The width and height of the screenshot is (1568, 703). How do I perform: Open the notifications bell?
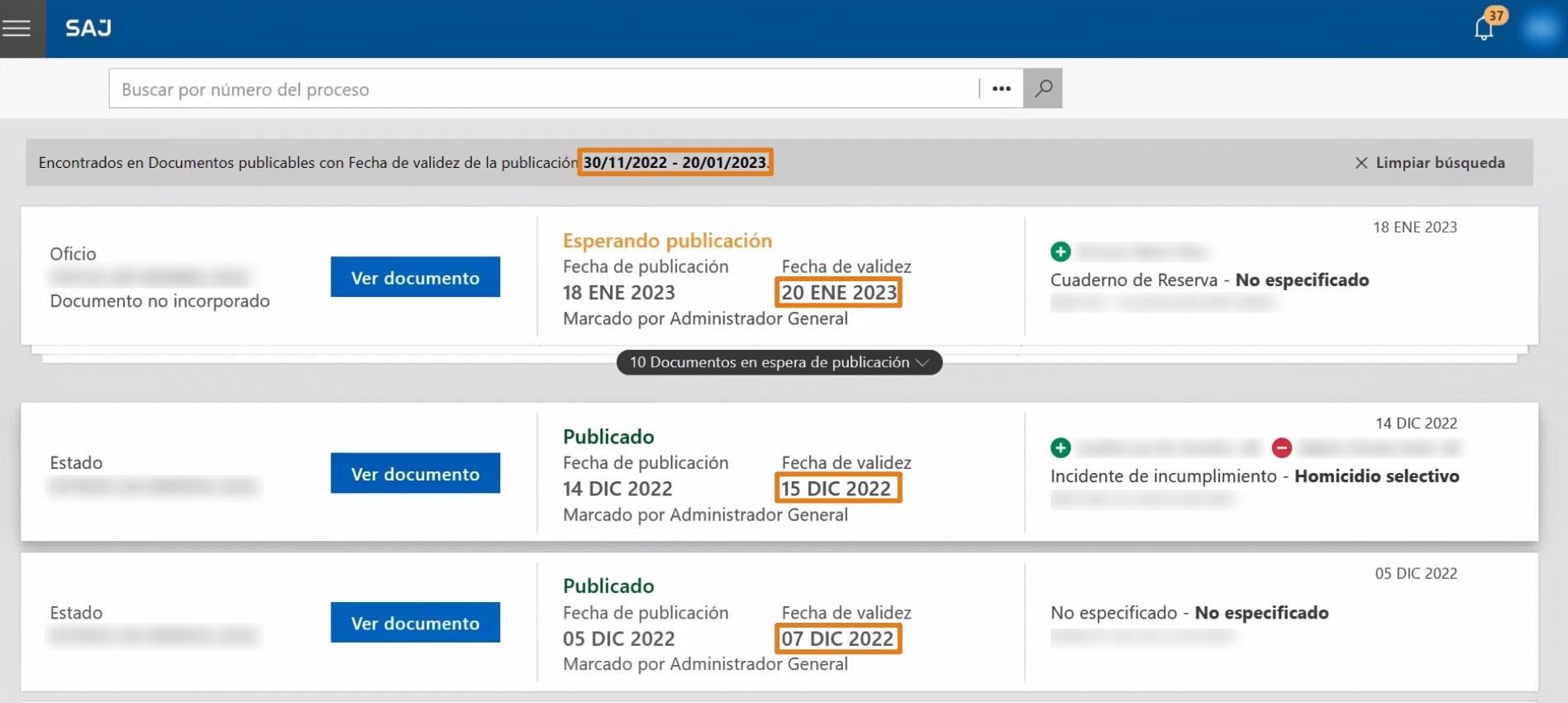(1485, 28)
